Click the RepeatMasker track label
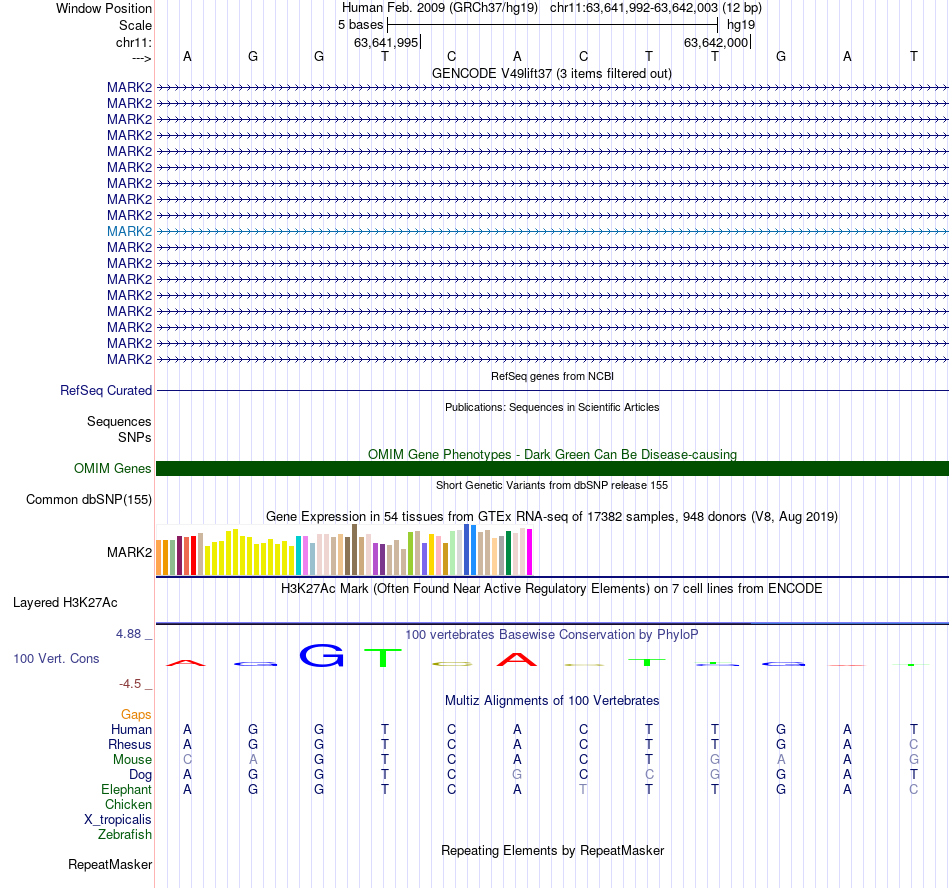 [x=110, y=864]
